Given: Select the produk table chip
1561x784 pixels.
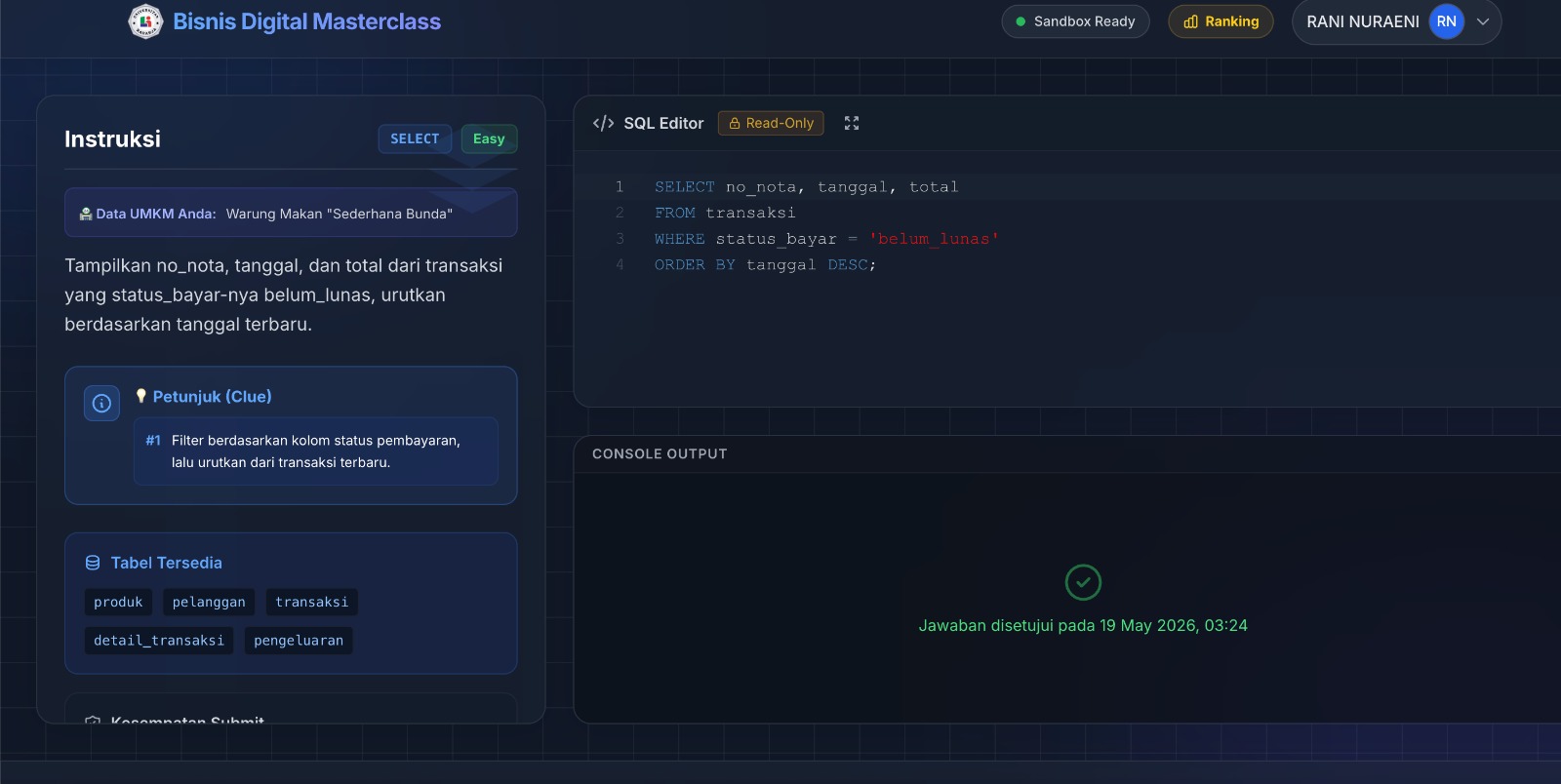Looking at the screenshot, I should point(118,602).
